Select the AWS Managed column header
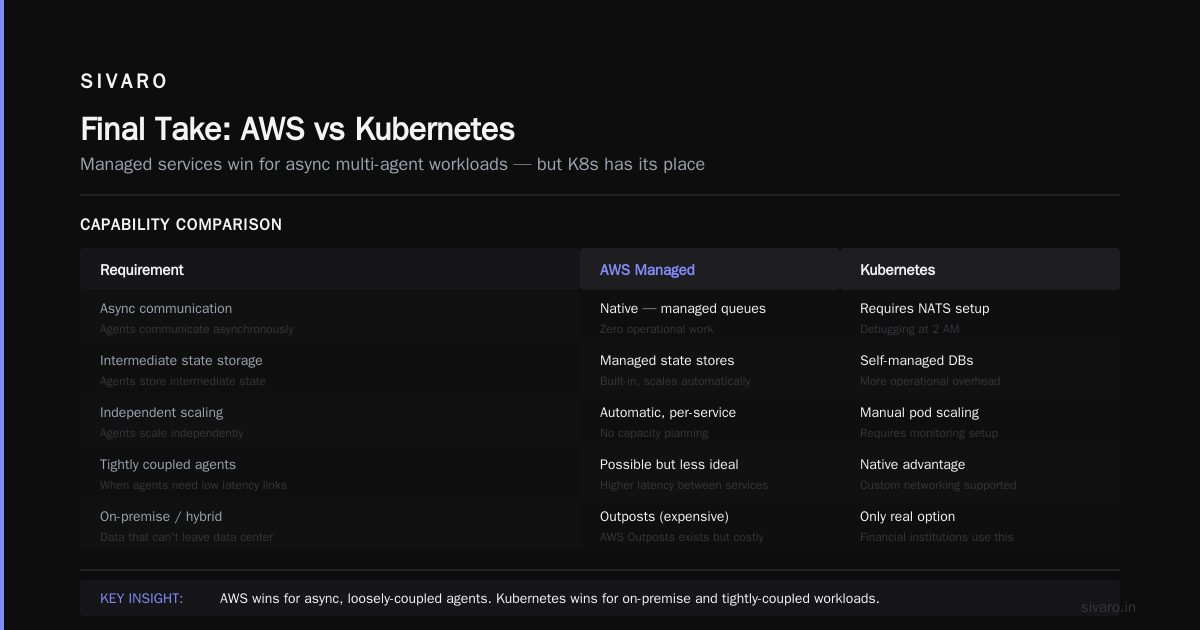Image resolution: width=1200 pixels, height=630 pixels. 710,270
